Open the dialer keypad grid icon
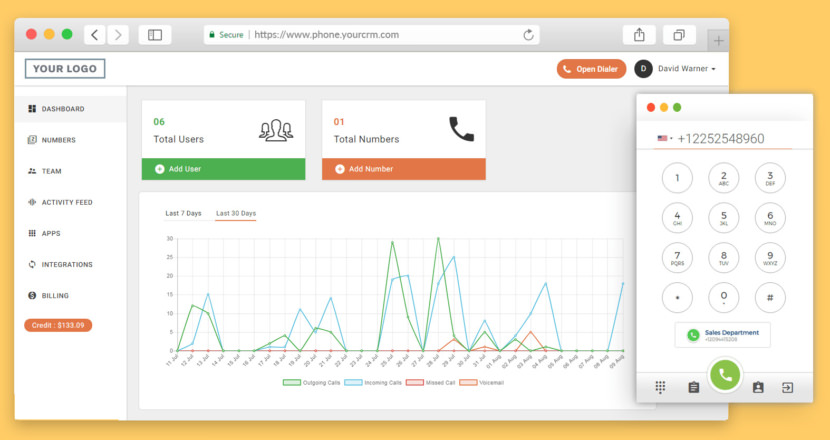The image size is (830, 440). (660, 388)
